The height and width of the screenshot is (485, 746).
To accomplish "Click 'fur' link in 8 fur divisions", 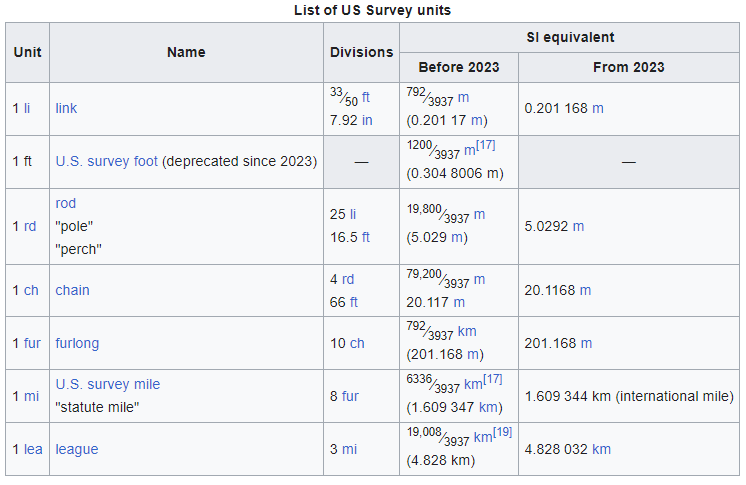I will coord(350,396).
